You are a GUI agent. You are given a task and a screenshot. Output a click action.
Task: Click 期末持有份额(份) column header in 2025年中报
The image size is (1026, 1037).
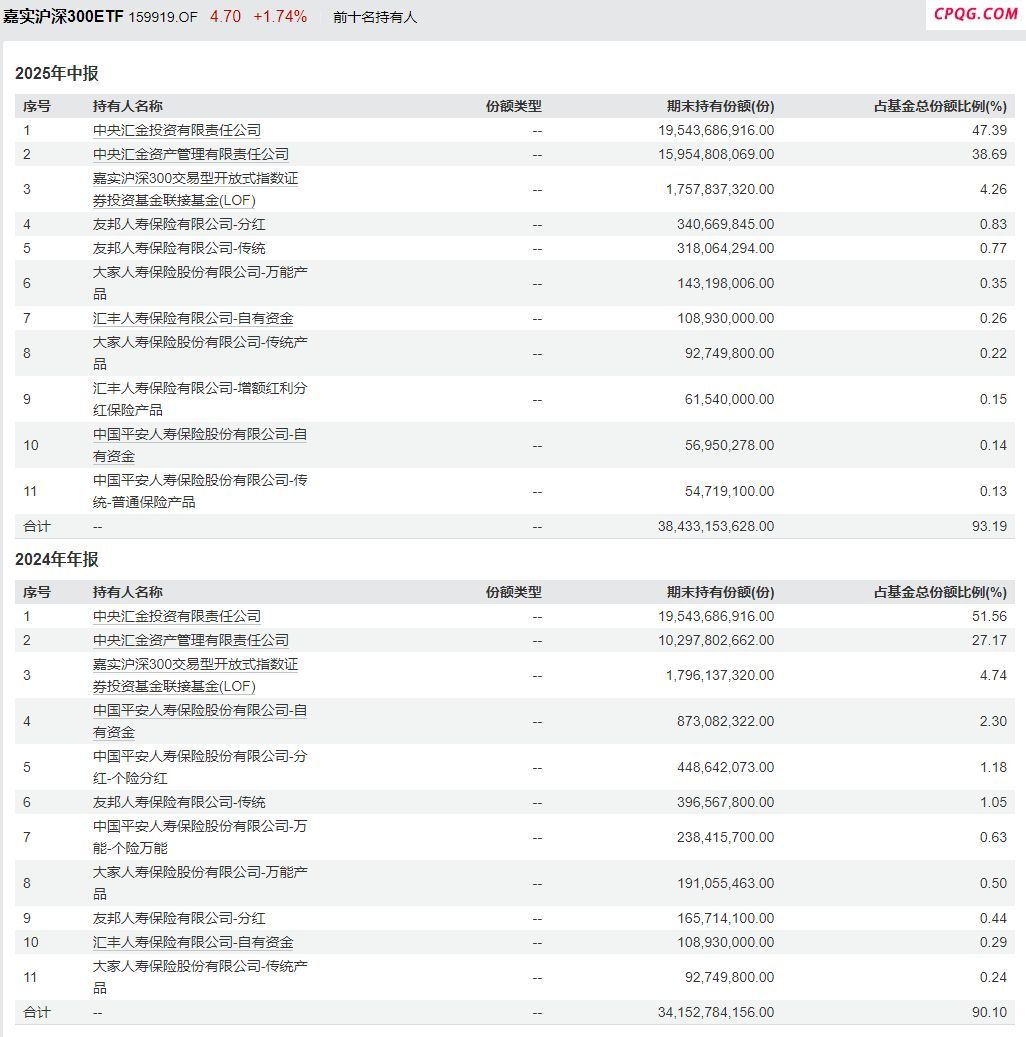(720, 106)
